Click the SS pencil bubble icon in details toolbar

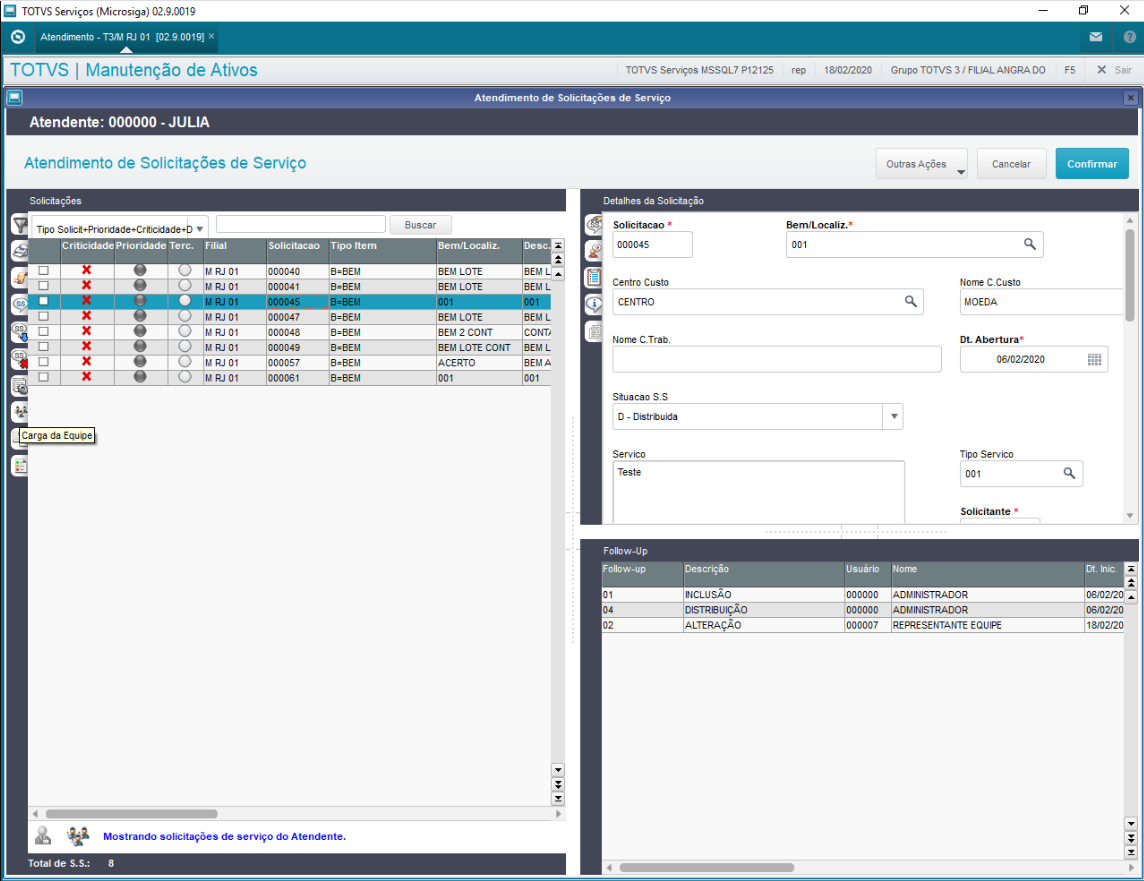(593, 225)
